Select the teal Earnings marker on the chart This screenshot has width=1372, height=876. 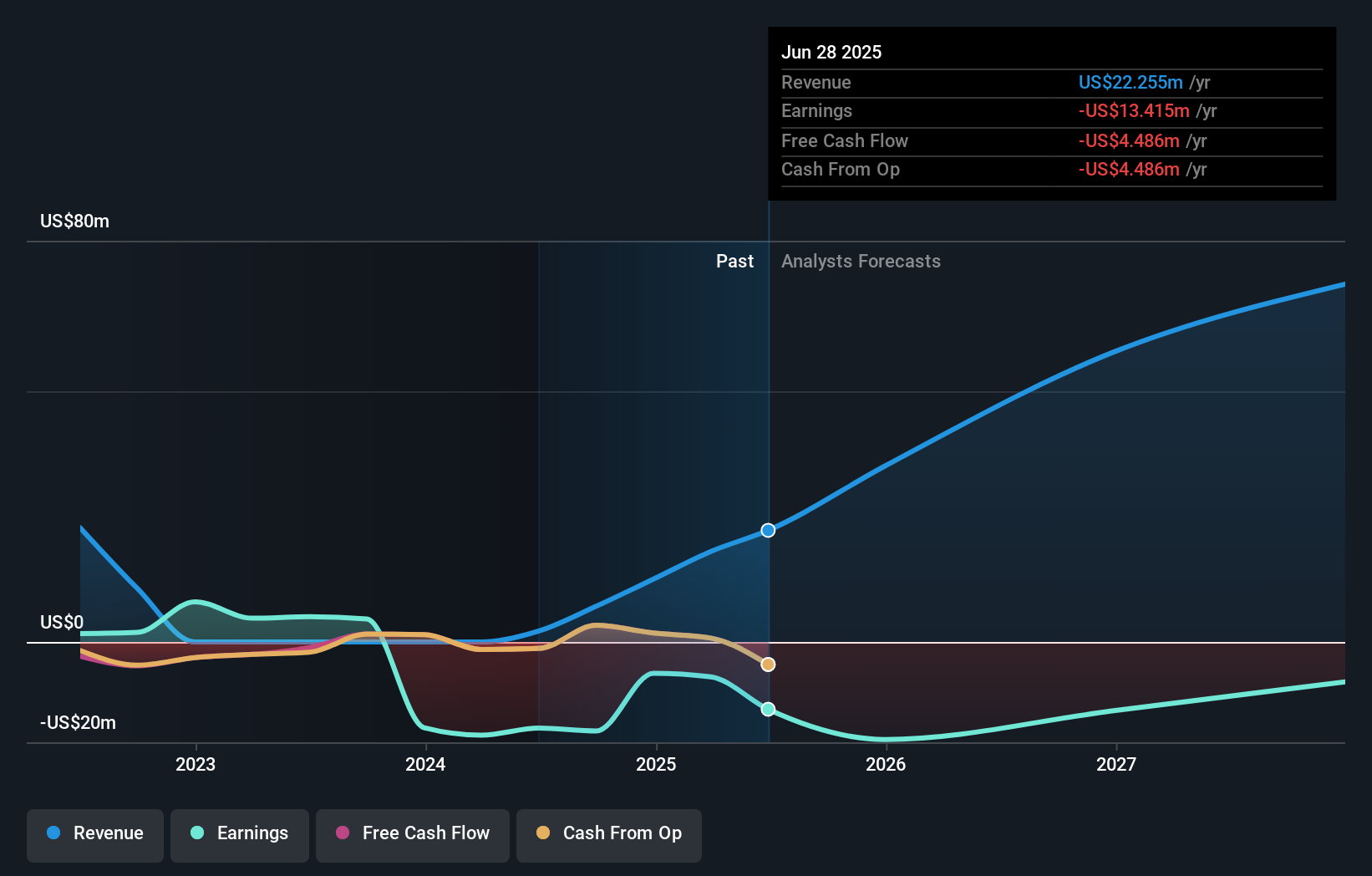point(767,709)
